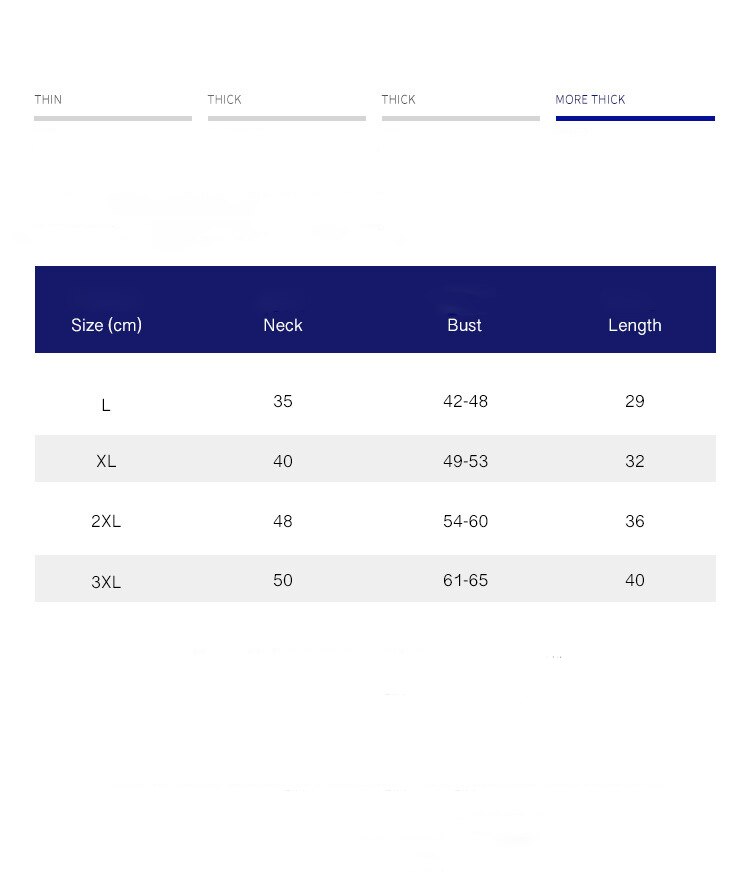Click the Bust column header
The width and height of the screenshot is (750, 893).
tap(464, 325)
